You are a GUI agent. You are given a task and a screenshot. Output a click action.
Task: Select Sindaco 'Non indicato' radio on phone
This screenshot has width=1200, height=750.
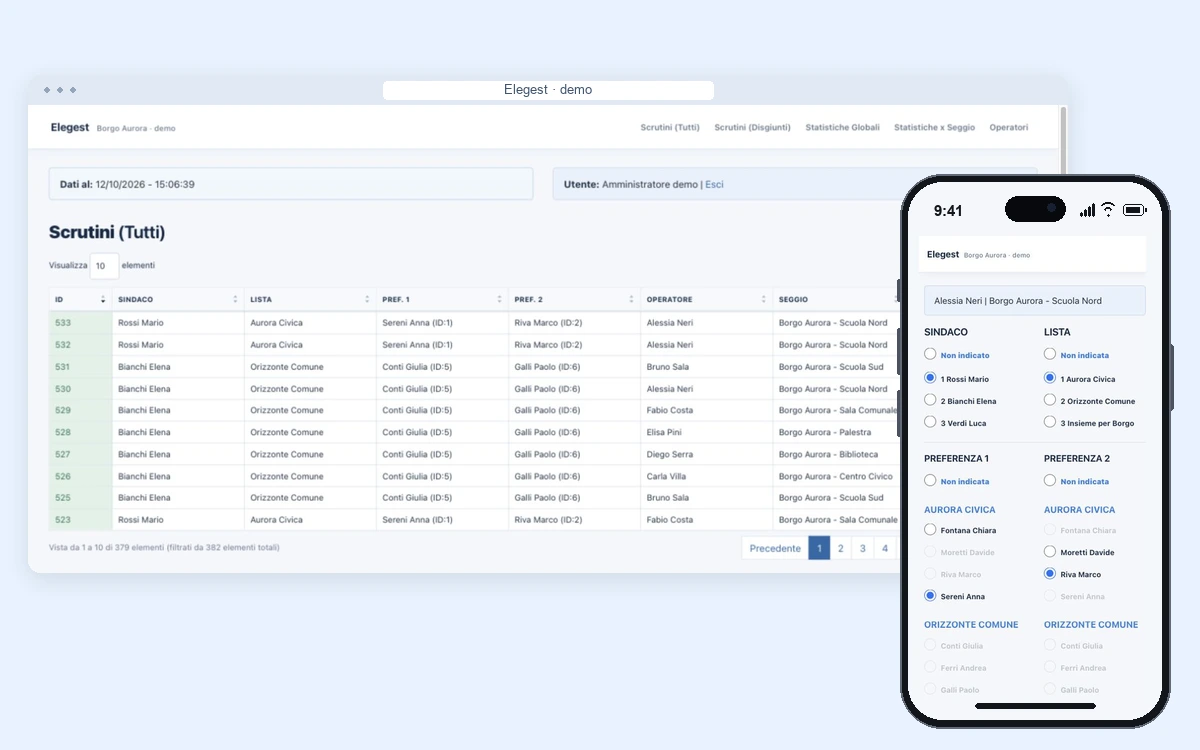[x=930, y=354]
